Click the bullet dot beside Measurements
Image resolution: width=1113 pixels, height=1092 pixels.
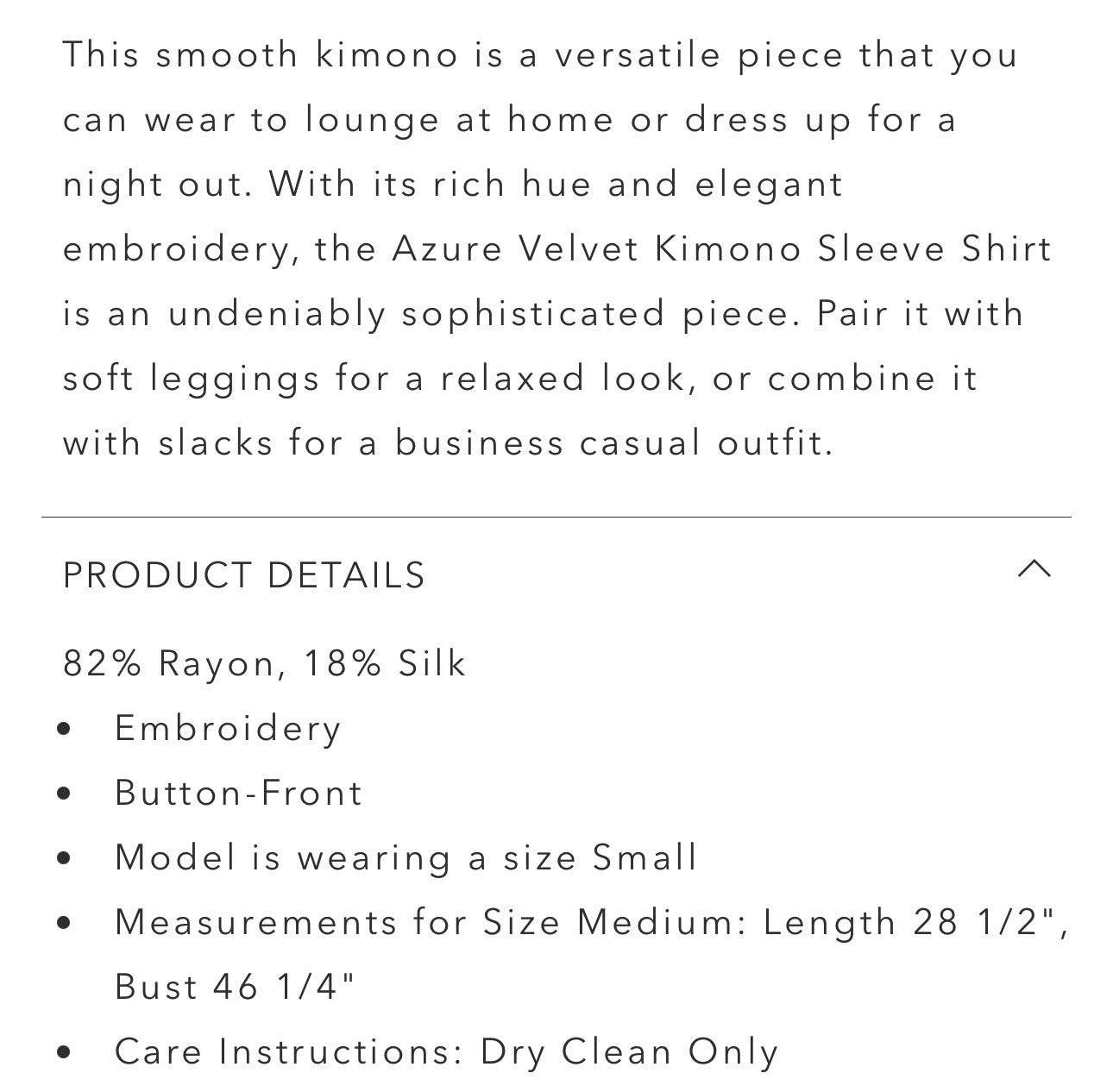click(64, 924)
